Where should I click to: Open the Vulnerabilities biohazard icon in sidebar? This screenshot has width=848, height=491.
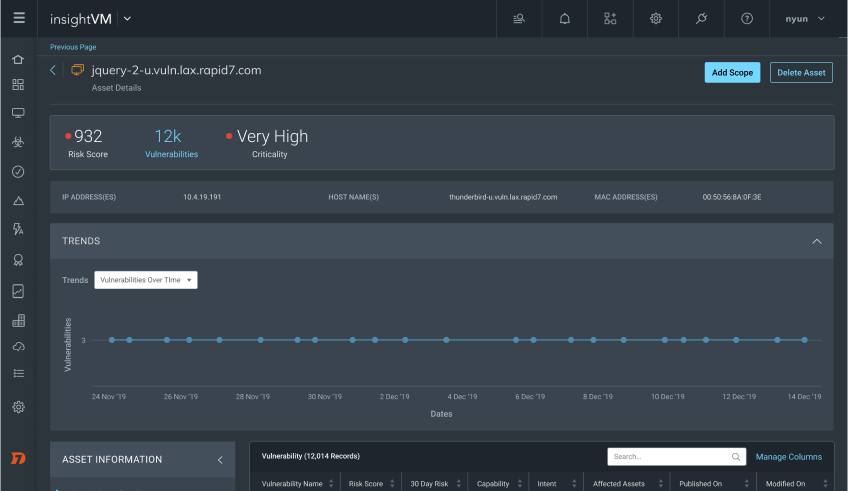tap(18, 142)
